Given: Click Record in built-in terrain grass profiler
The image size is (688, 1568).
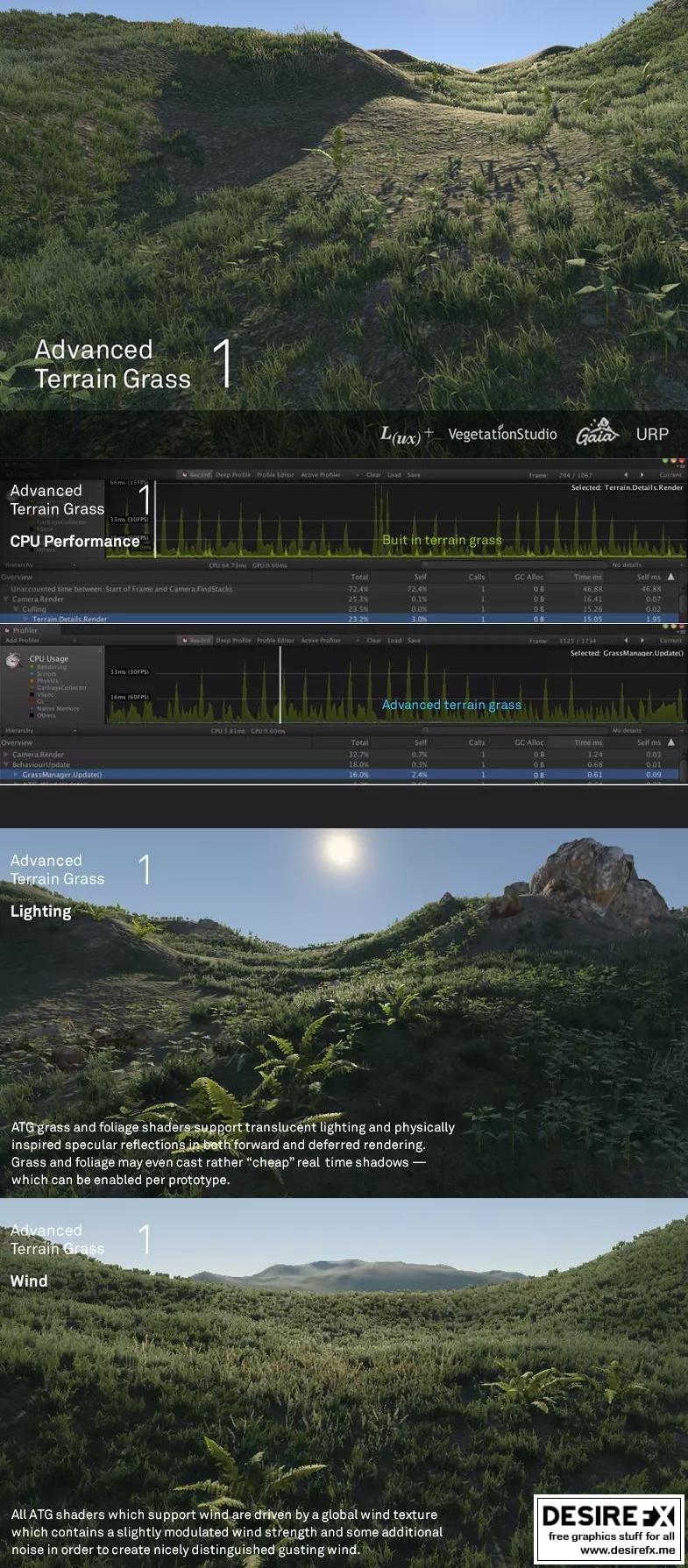Looking at the screenshot, I should (x=196, y=475).
